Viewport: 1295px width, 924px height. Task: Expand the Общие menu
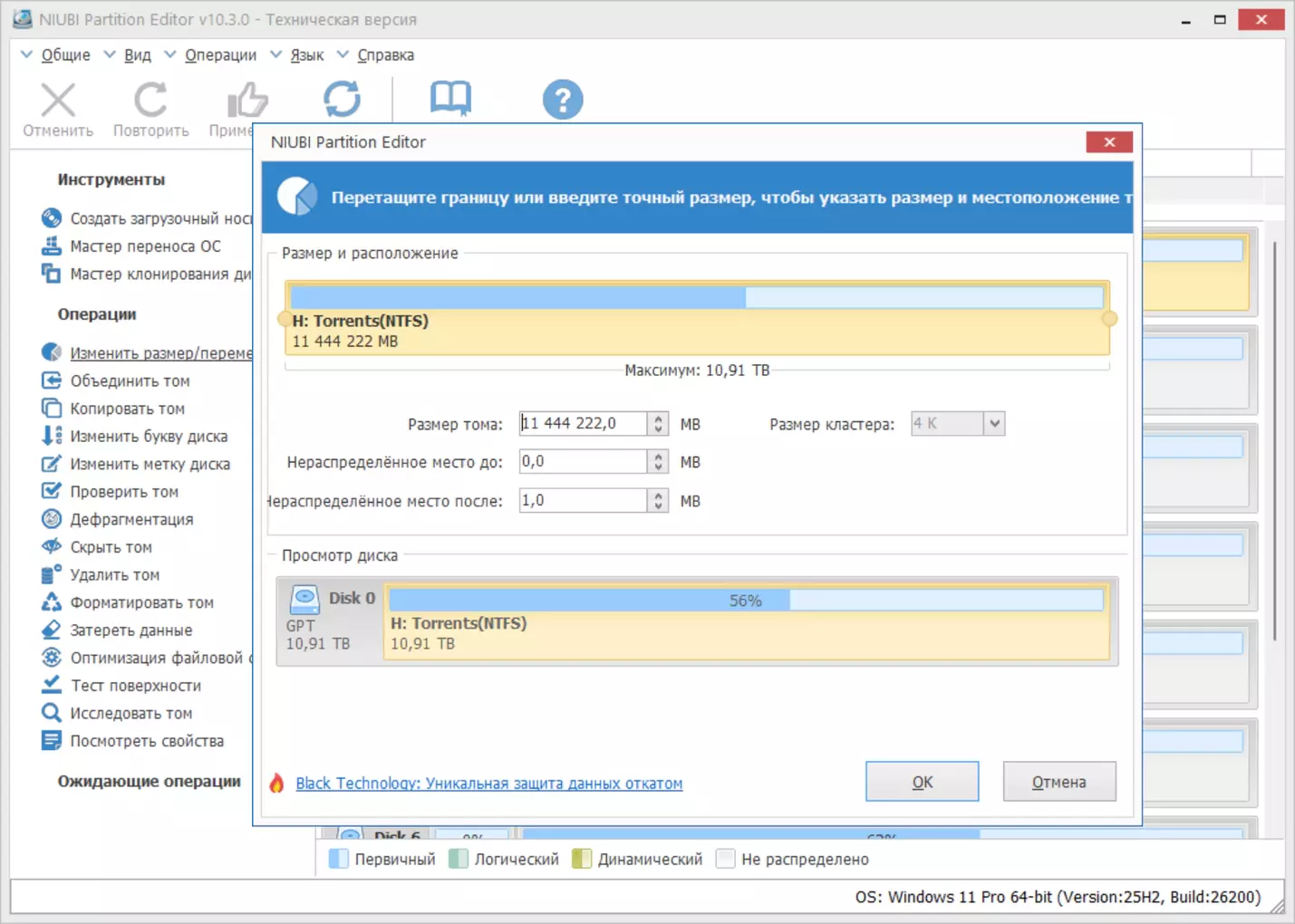[65, 55]
